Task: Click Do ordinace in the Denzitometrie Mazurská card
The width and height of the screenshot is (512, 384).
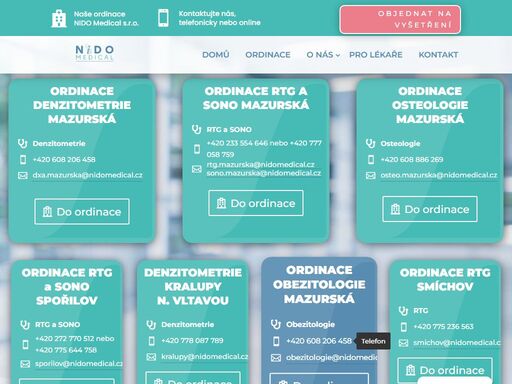Action: tap(82, 212)
